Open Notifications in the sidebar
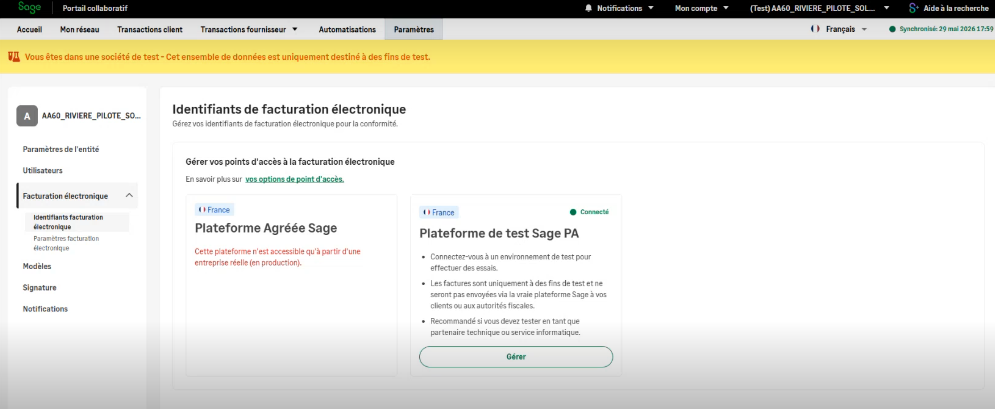This screenshot has width=995, height=409. [x=45, y=309]
